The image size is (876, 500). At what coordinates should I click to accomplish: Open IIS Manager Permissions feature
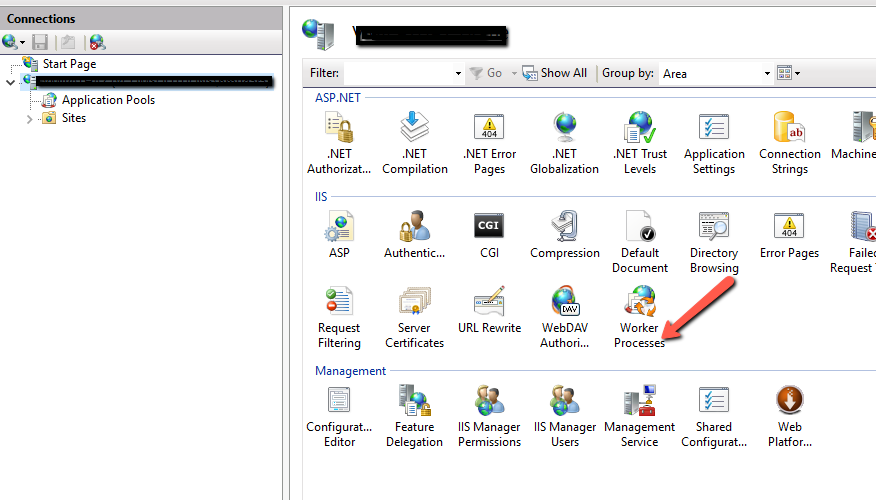coord(489,416)
